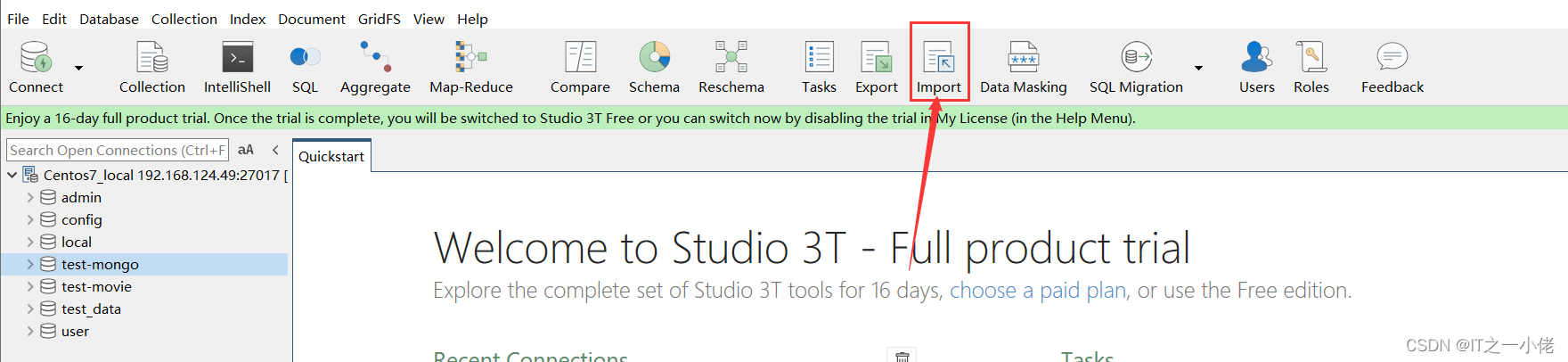Open the Database menu

109,19
